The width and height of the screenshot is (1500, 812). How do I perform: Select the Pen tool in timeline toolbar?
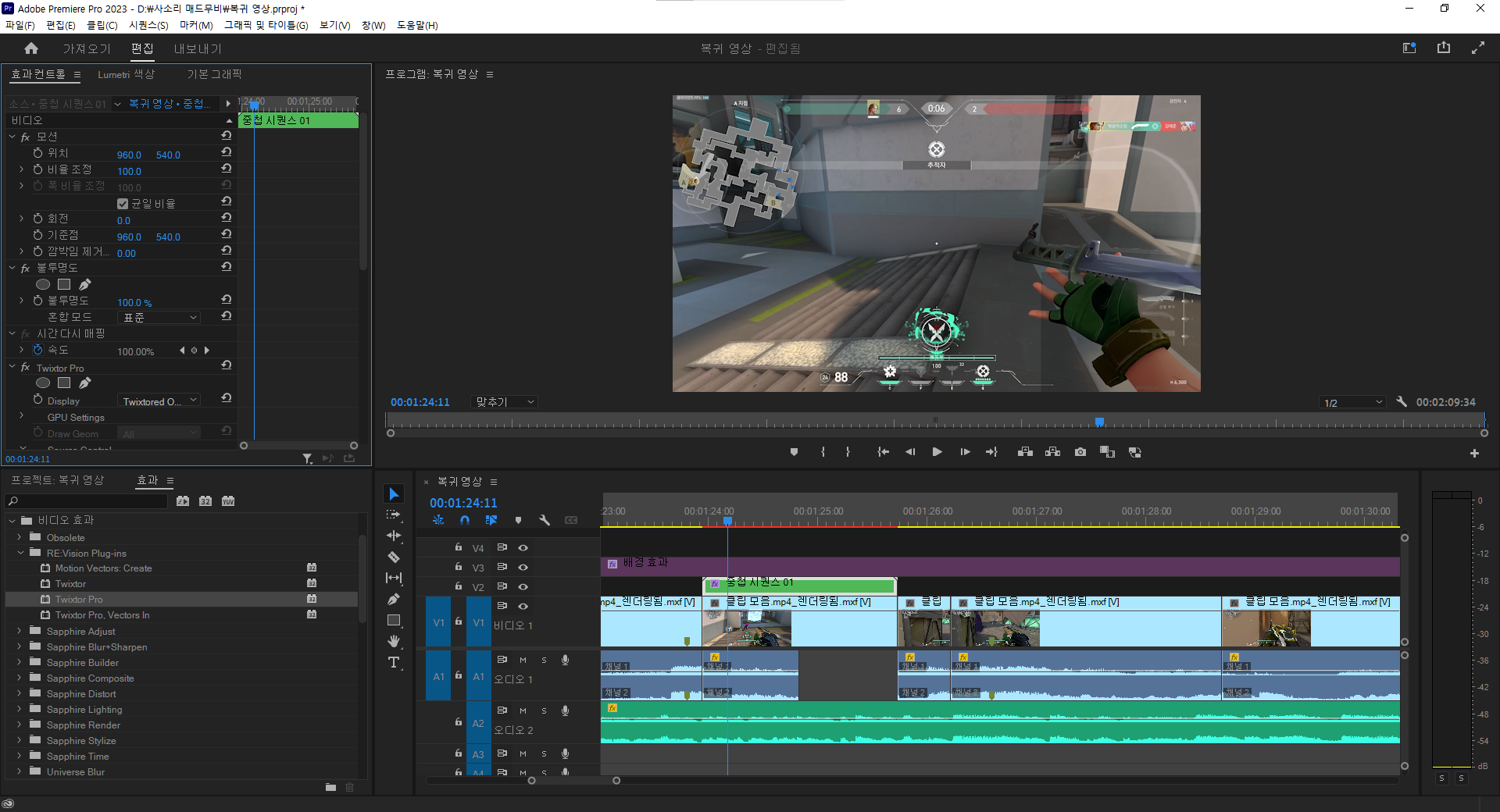pyautogui.click(x=394, y=599)
